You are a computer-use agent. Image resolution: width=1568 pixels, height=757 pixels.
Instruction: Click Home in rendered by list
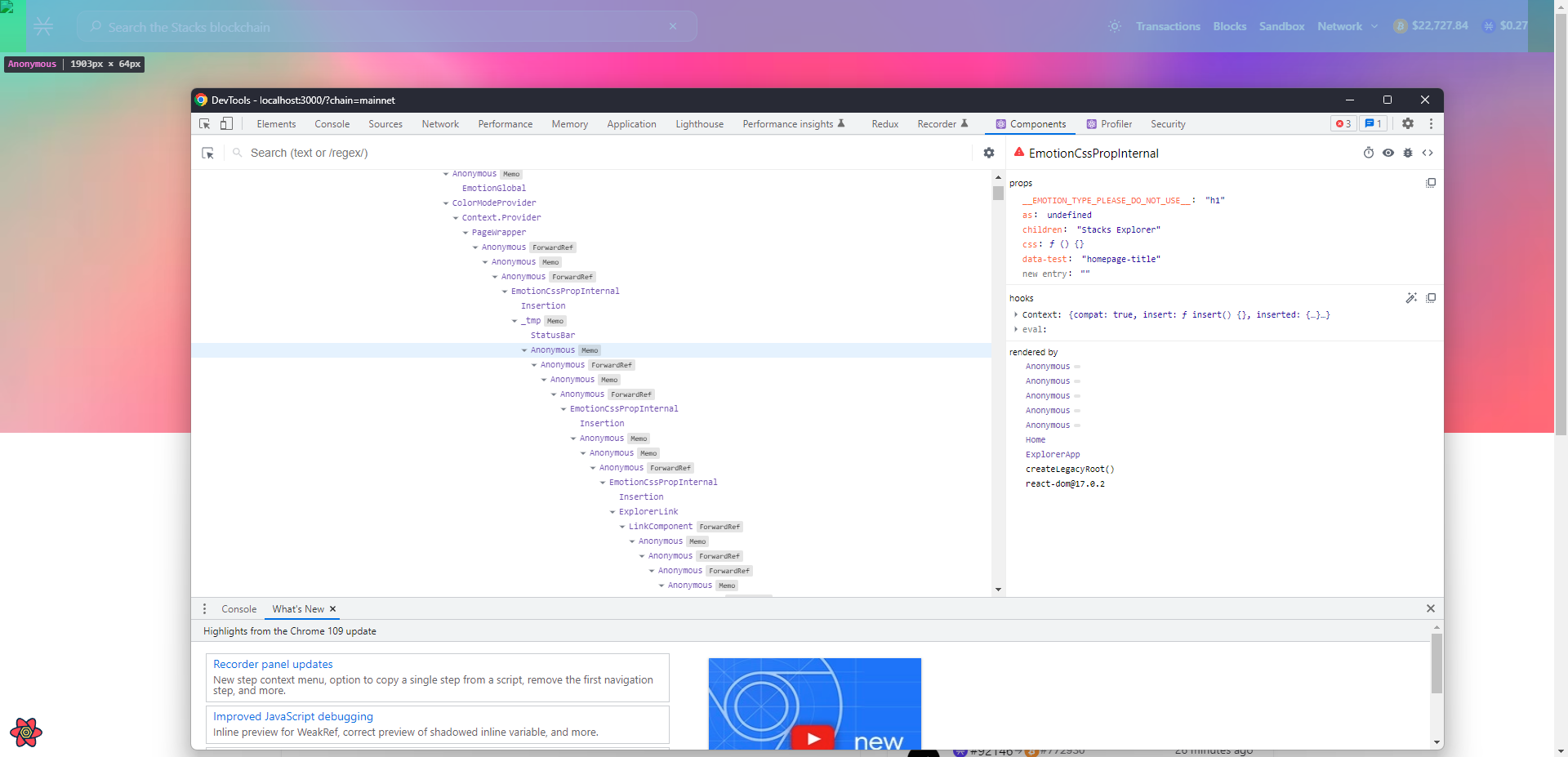(1036, 440)
